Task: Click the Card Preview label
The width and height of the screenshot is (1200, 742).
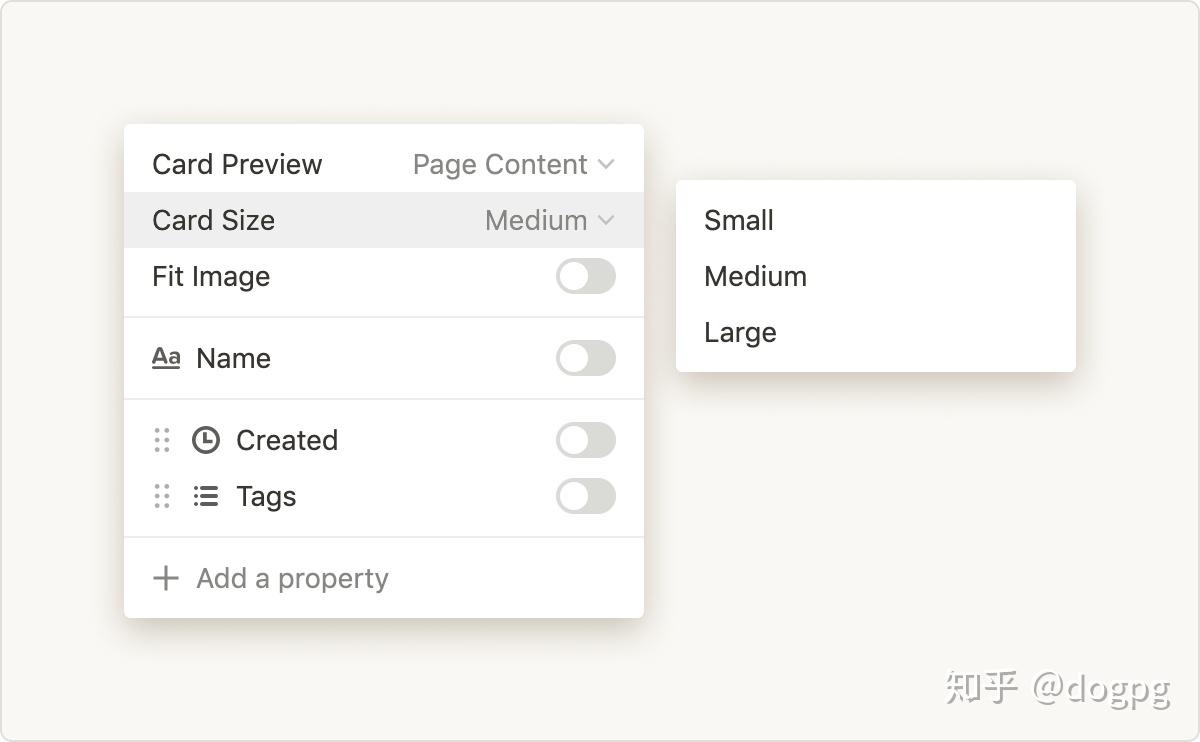Action: (x=237, y=164)
